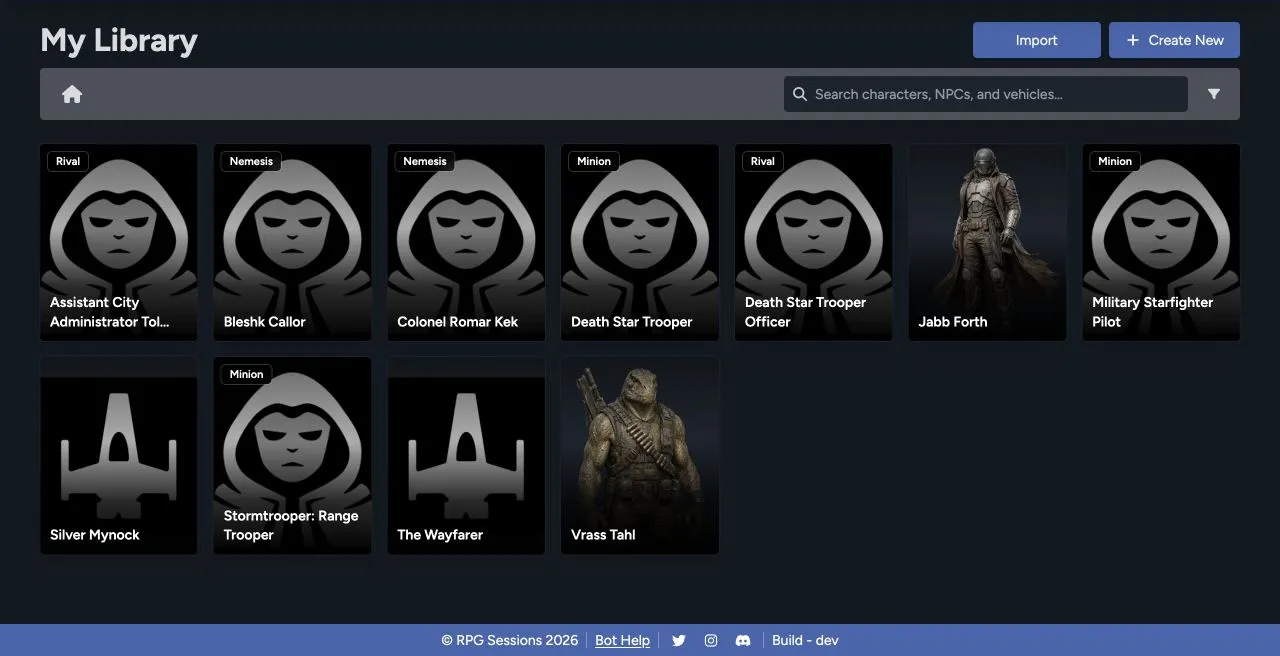
Task: Click the Bleshk Callor name label
Action: point(265,322)
